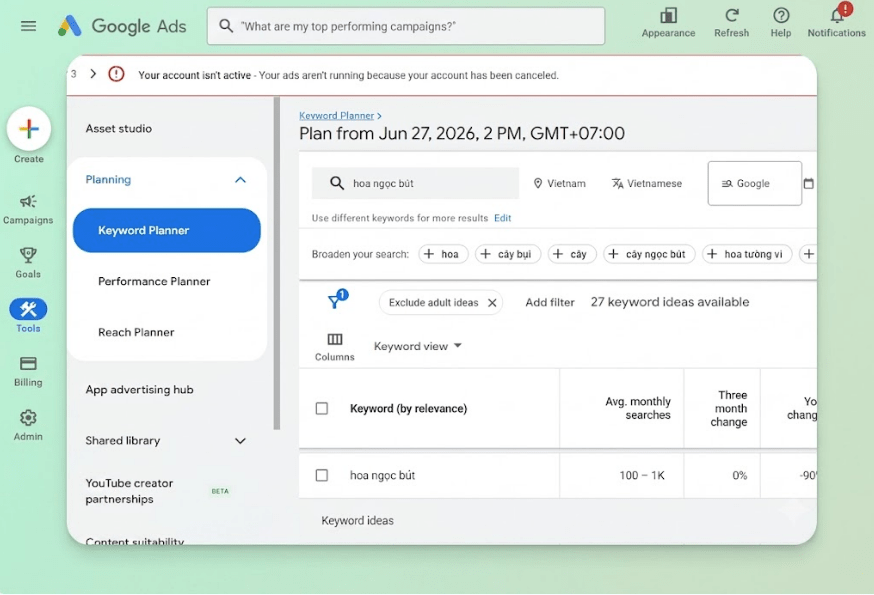Click the sidebar vertical scrollbar
The image size is (874, 595).
276,263
